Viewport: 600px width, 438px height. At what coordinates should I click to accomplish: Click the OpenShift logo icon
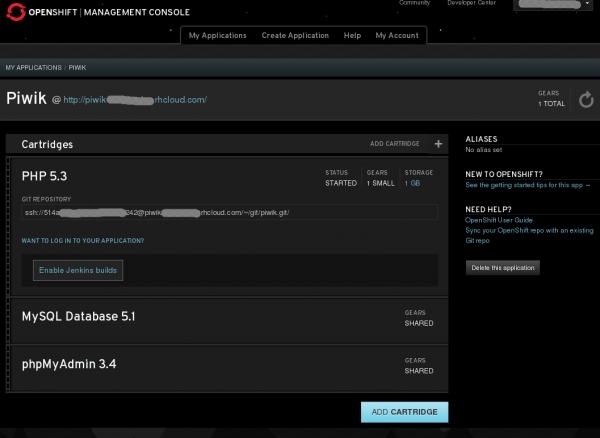tap(16, 12)
